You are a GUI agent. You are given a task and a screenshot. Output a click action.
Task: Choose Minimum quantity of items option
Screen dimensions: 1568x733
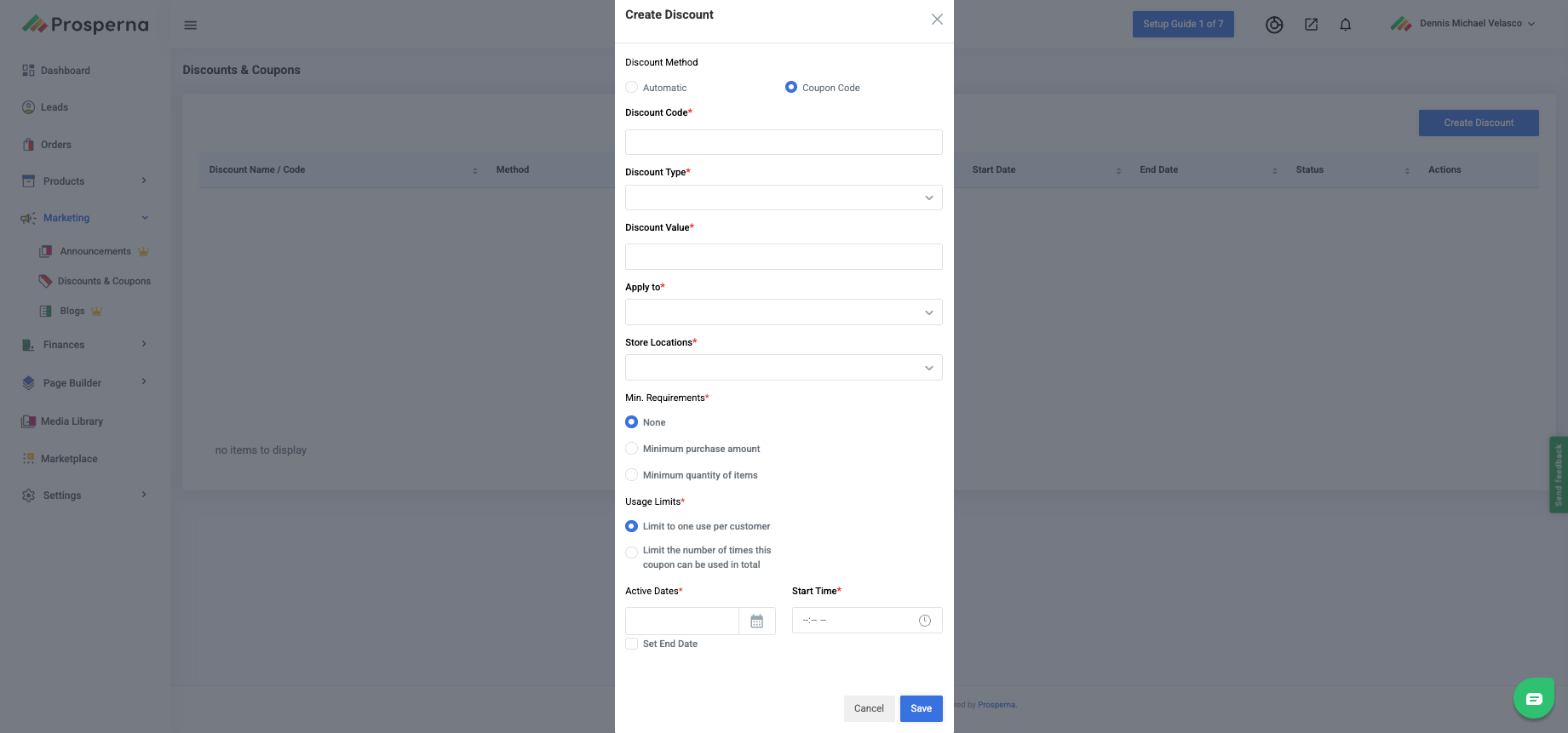[632, 475]
